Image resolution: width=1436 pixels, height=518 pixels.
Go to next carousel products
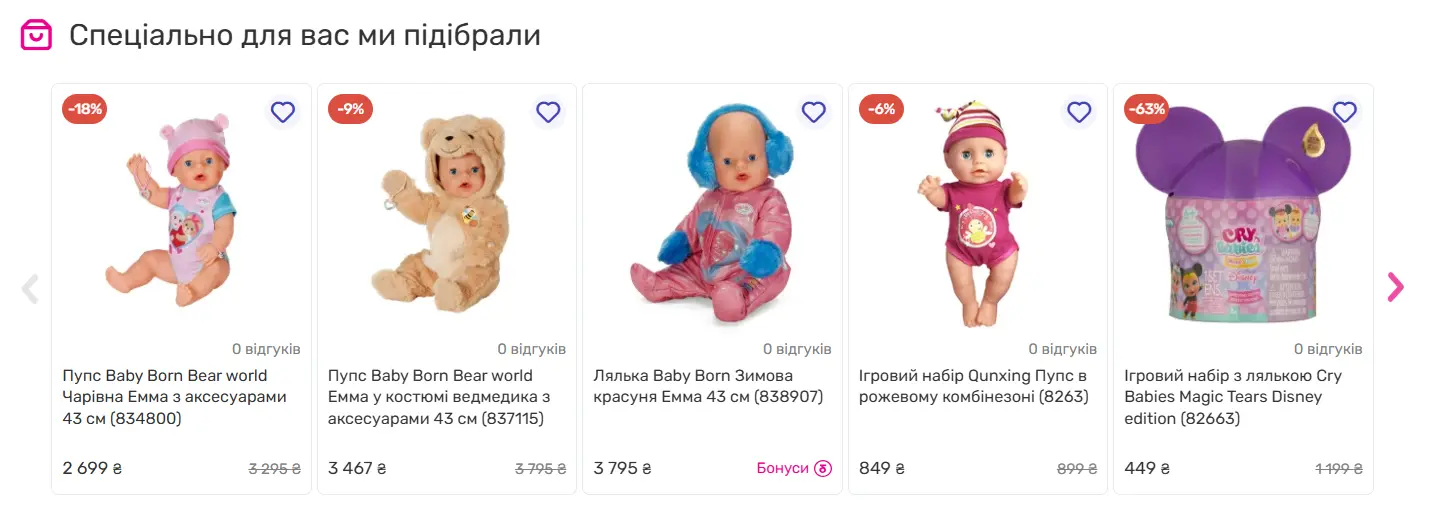click(1395, 288)
